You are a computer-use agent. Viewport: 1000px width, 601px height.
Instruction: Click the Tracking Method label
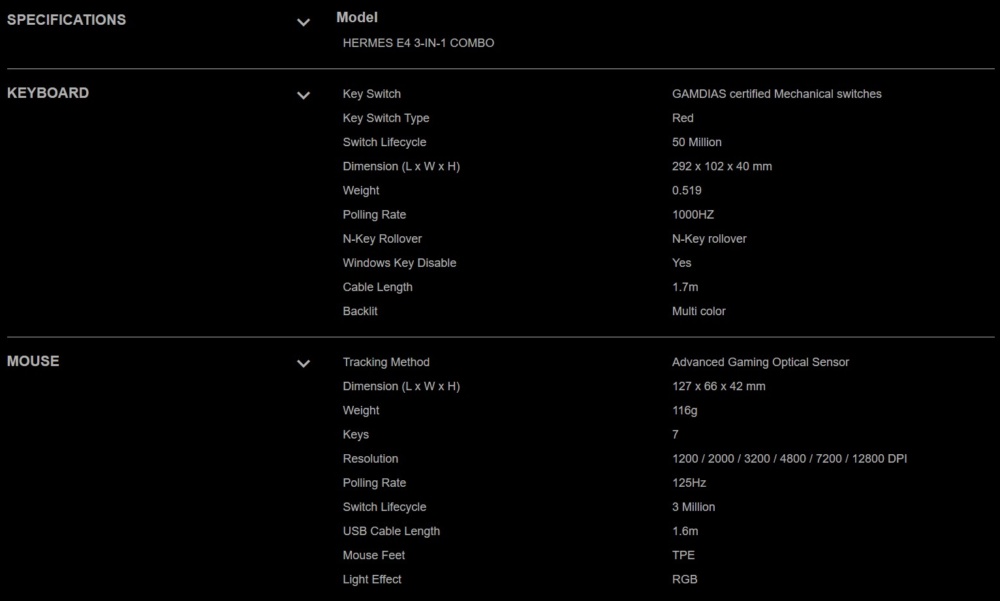[x=386, y=362]
